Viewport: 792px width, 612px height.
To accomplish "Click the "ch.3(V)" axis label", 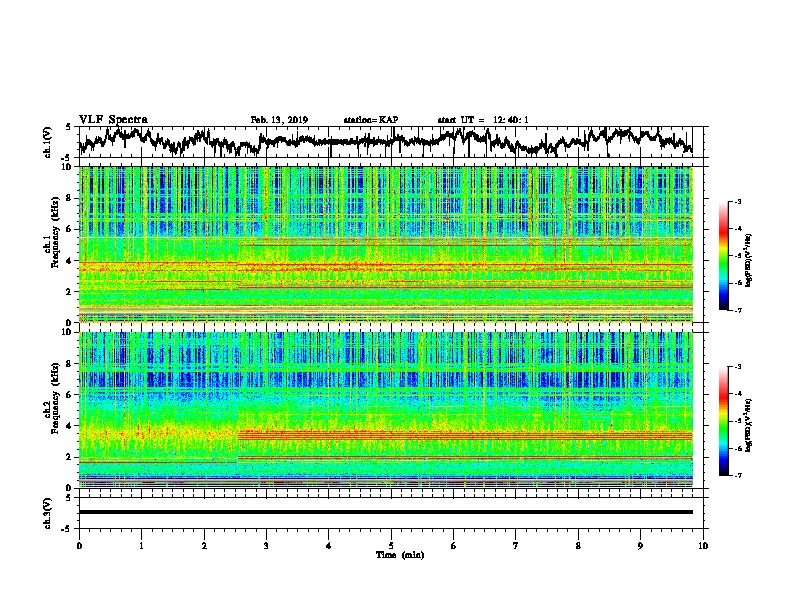I will coord(48,514).
